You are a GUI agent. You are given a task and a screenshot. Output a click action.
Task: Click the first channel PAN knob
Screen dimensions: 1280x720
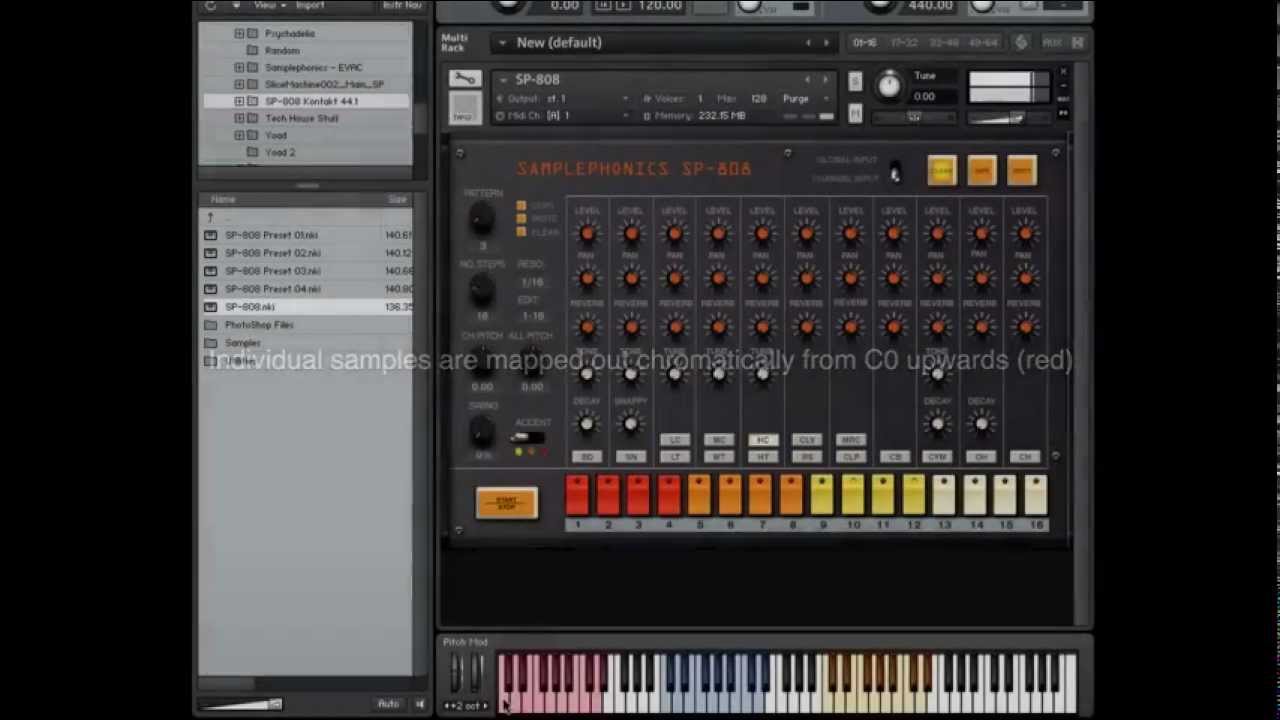(587, 279)
